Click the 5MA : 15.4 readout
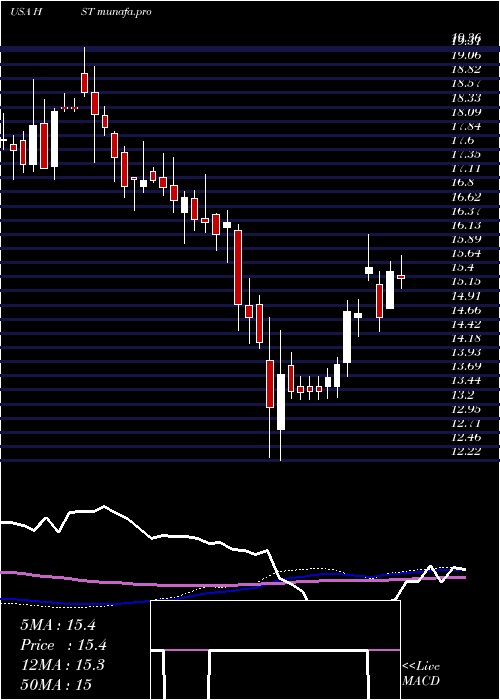Viewport: 500px width, 700px height. (58, 625)
